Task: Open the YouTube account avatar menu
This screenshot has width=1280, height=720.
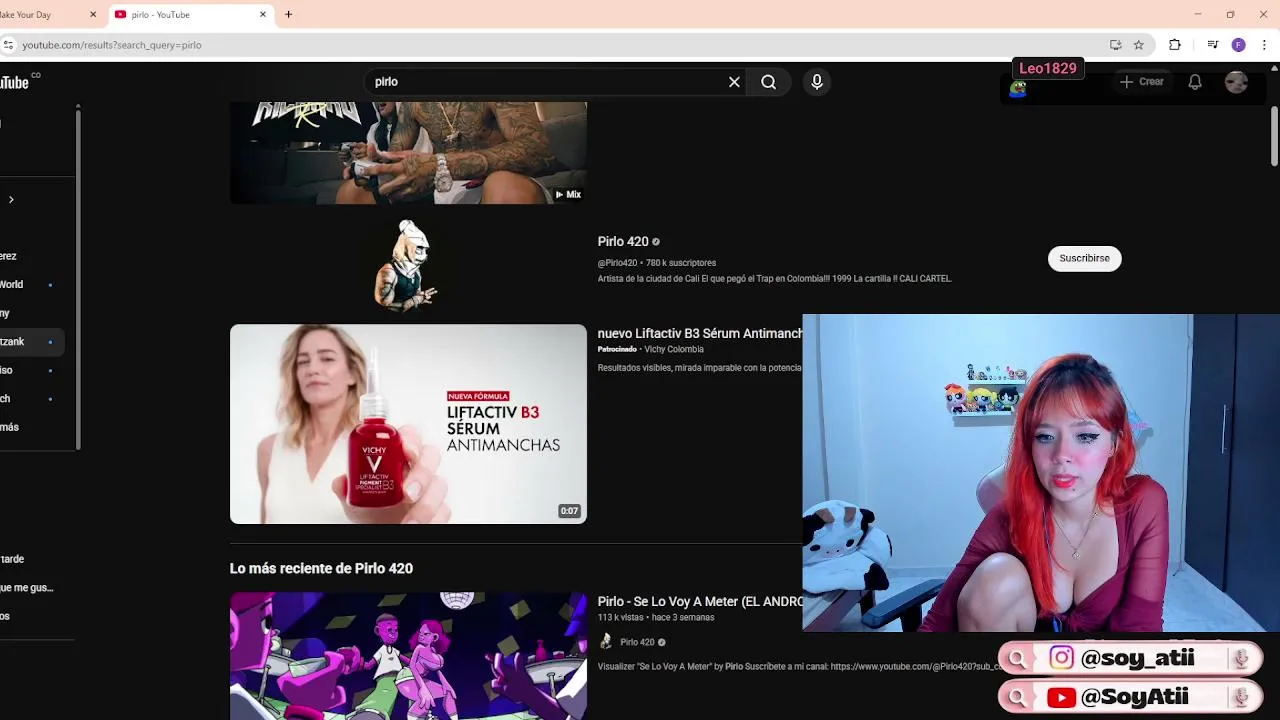Action: coord(1237,82)
